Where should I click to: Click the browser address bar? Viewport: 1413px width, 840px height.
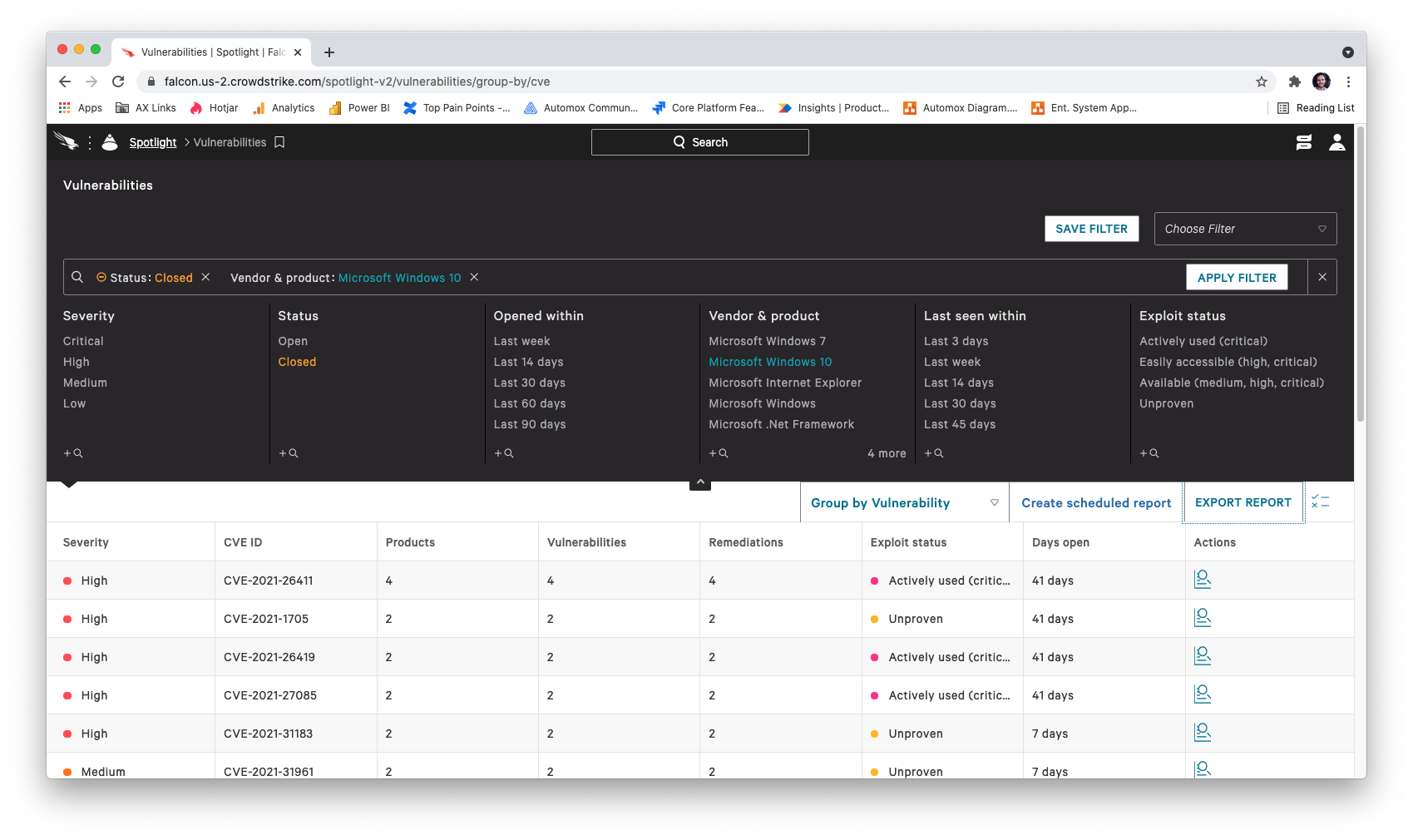(x=699, y=82)
